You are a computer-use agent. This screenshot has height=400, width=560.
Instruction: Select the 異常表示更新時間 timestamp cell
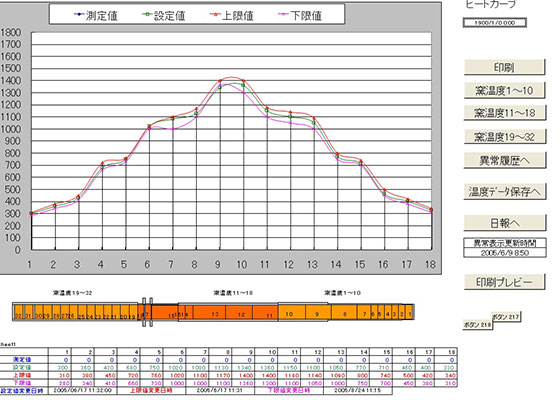coord(505,252)
